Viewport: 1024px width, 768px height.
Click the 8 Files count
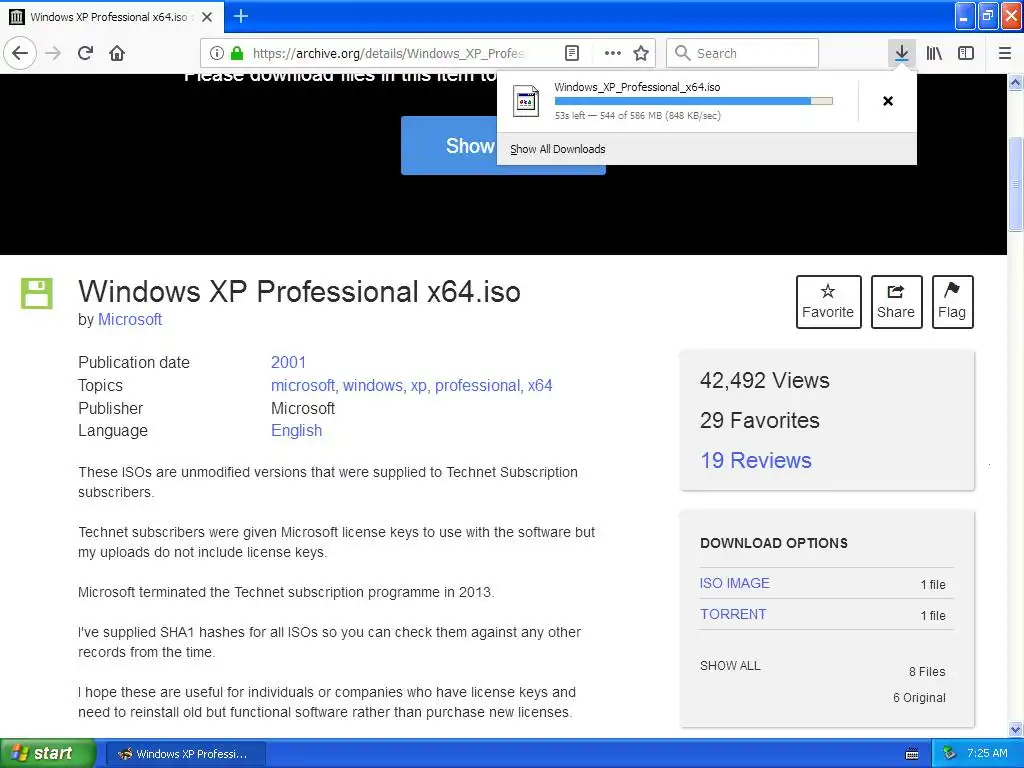point(927,671)
